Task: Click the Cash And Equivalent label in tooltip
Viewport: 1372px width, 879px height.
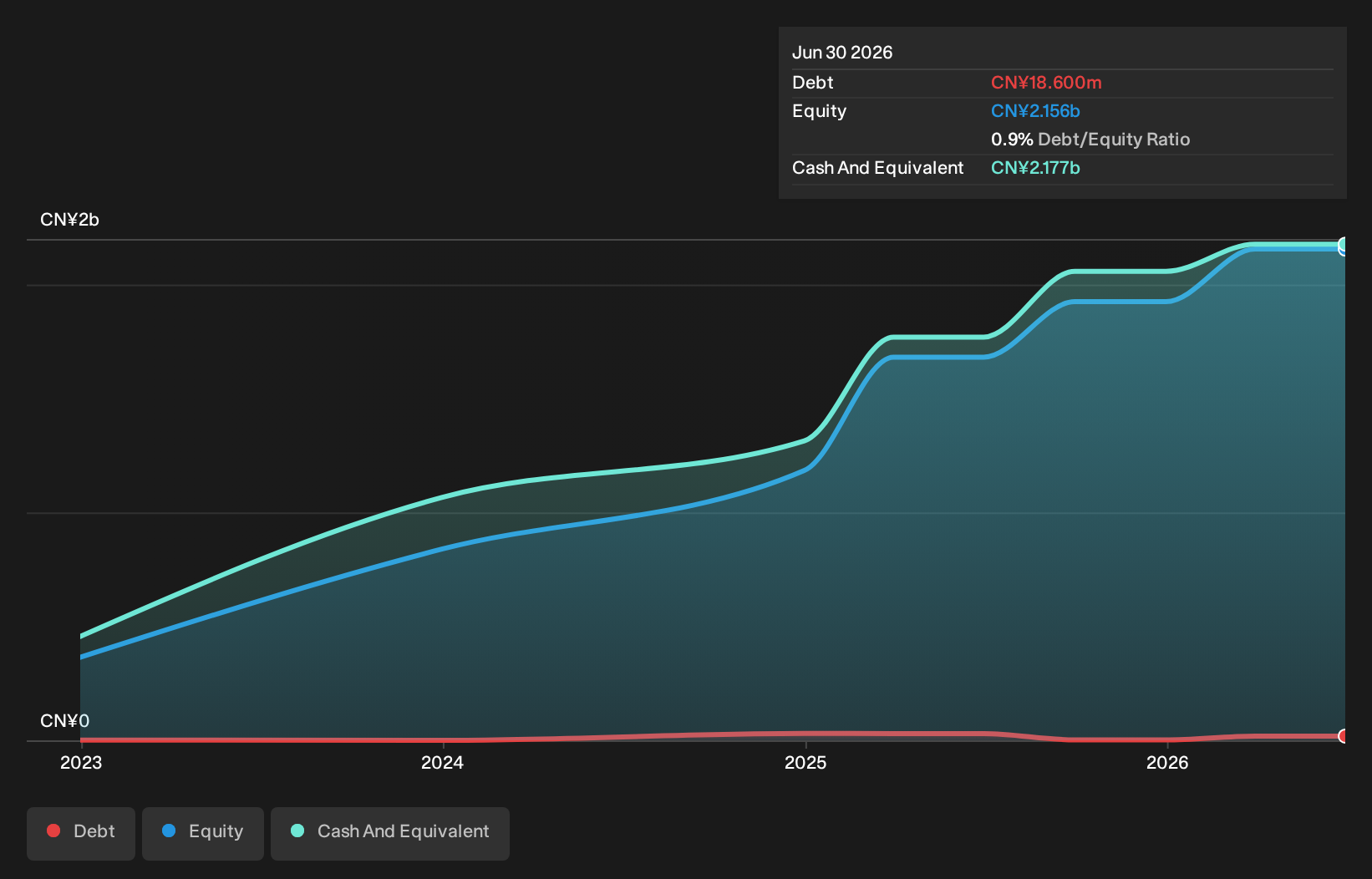Action: point(877,168)
